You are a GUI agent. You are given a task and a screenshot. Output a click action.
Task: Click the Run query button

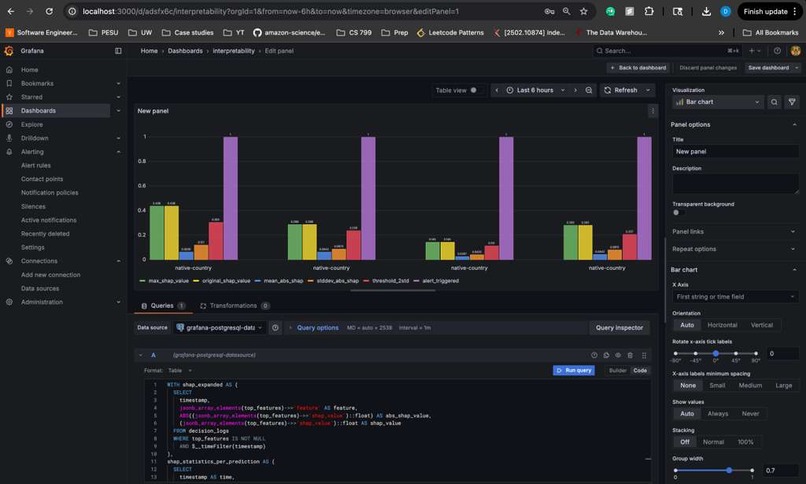[x=574, y=370]
